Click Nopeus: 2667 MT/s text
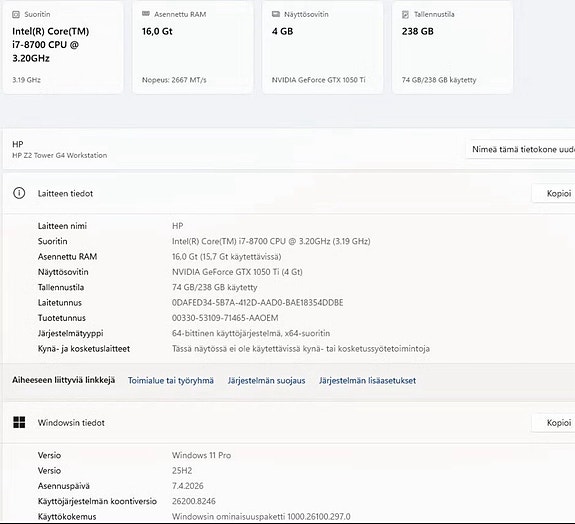This screenshot has width=575, height=524. [x=174, y=80]
